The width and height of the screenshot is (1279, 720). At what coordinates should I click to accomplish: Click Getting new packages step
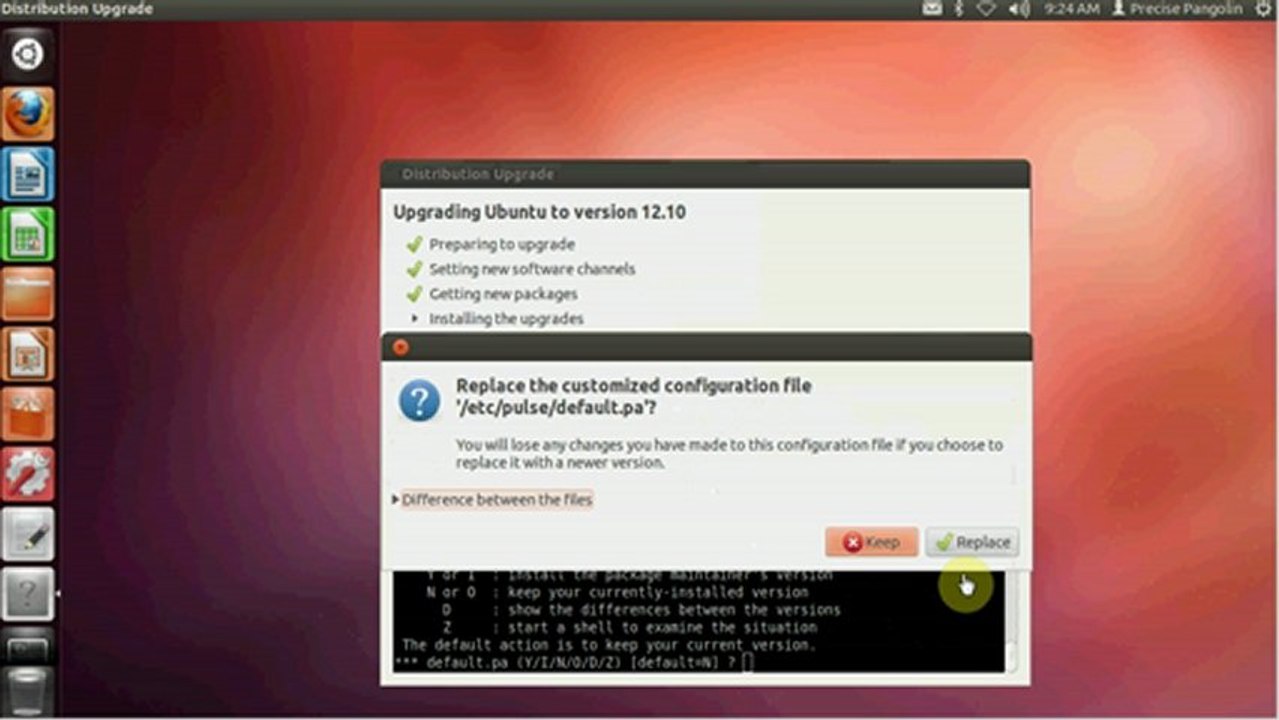503,294
